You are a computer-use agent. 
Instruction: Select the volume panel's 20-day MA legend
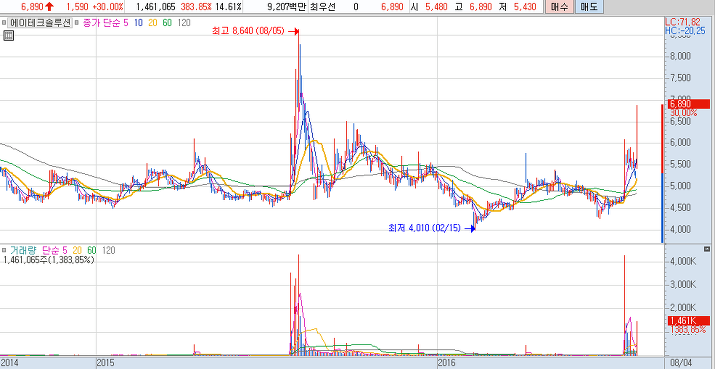pyautogui.click(x=77, y=250)
